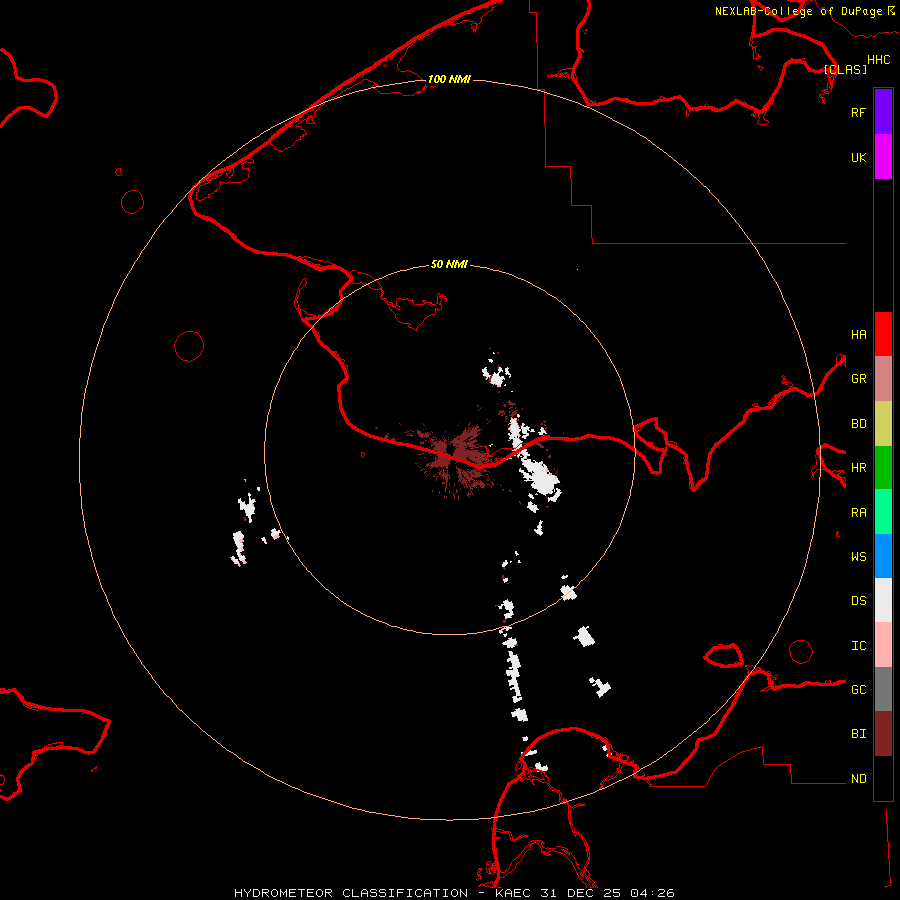Click the BI brown legend swatch
The image size is (900, 900).
(883, 734)
